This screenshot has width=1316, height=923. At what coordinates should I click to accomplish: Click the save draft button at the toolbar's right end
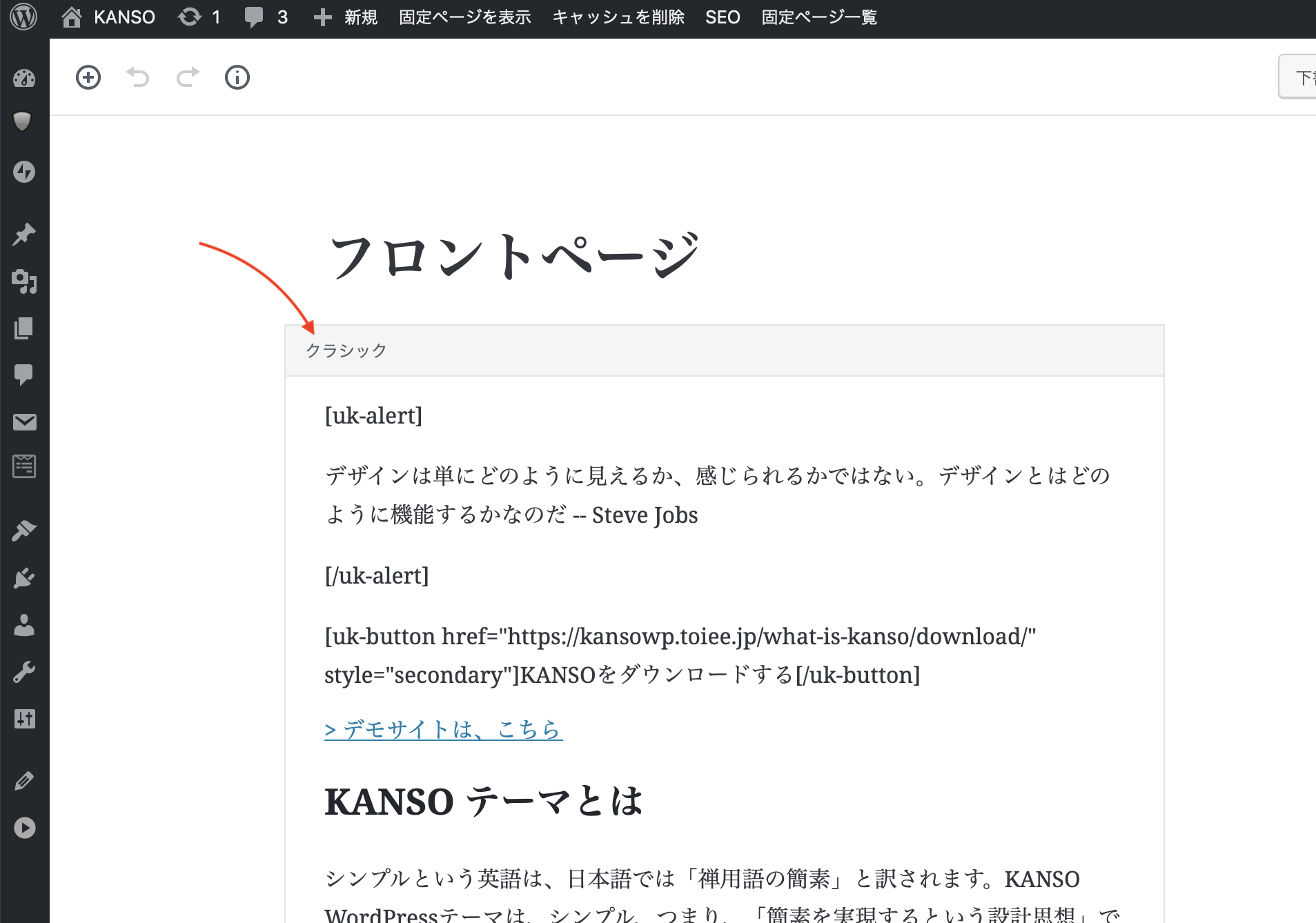[x=1297, y=77]
